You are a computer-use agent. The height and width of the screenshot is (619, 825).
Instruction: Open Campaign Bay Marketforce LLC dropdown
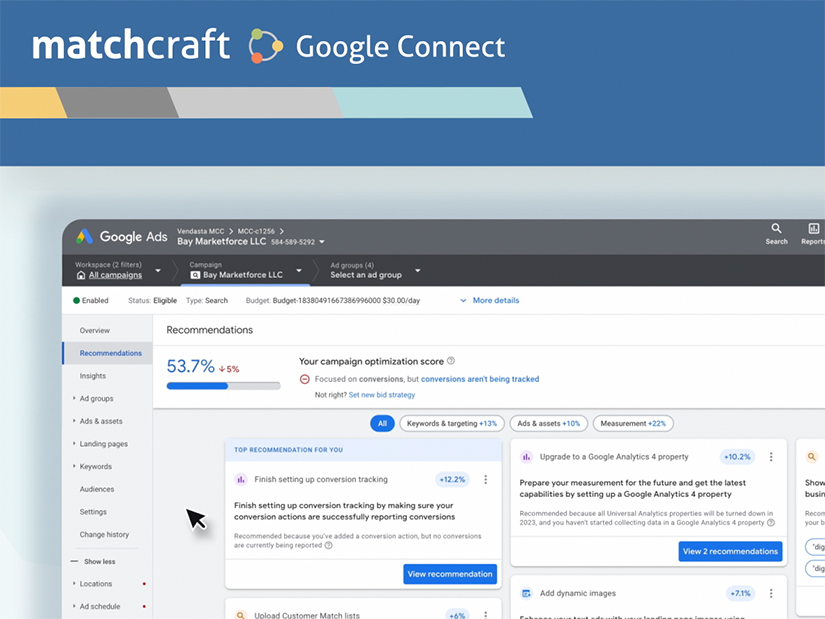(x=299, y=271)
